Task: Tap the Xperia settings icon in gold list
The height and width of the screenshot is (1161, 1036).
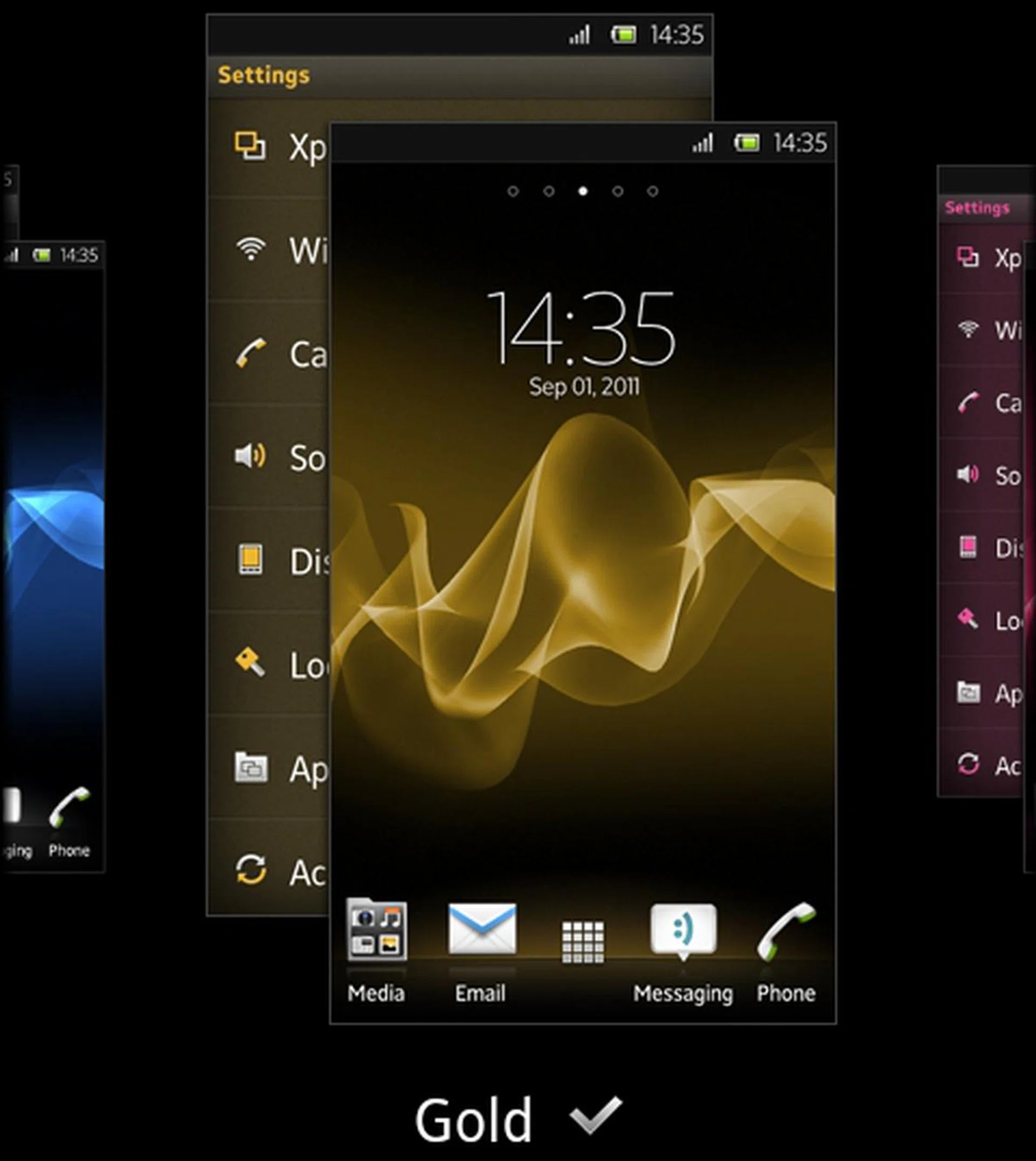Action: (250, 146)
